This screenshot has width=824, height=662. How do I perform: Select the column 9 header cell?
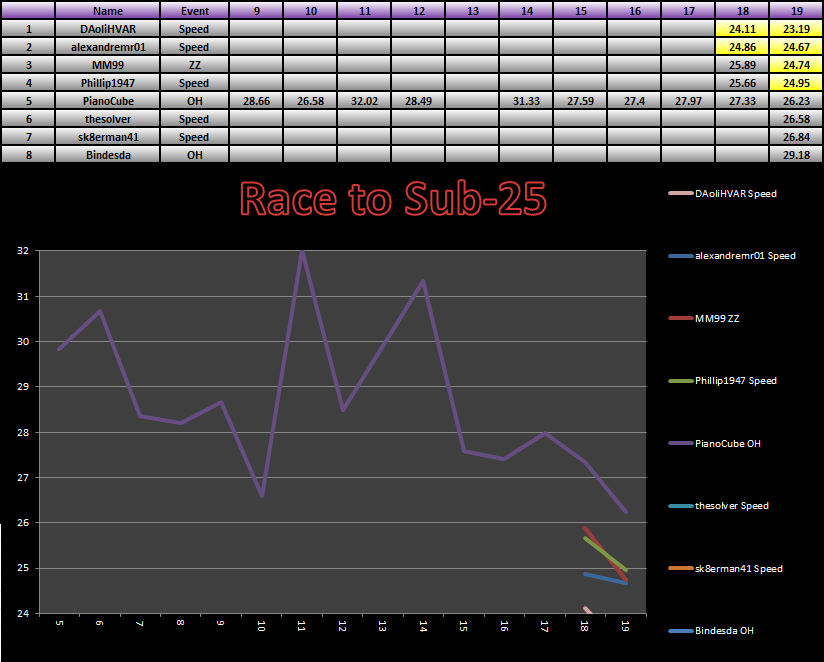point(256,11)
